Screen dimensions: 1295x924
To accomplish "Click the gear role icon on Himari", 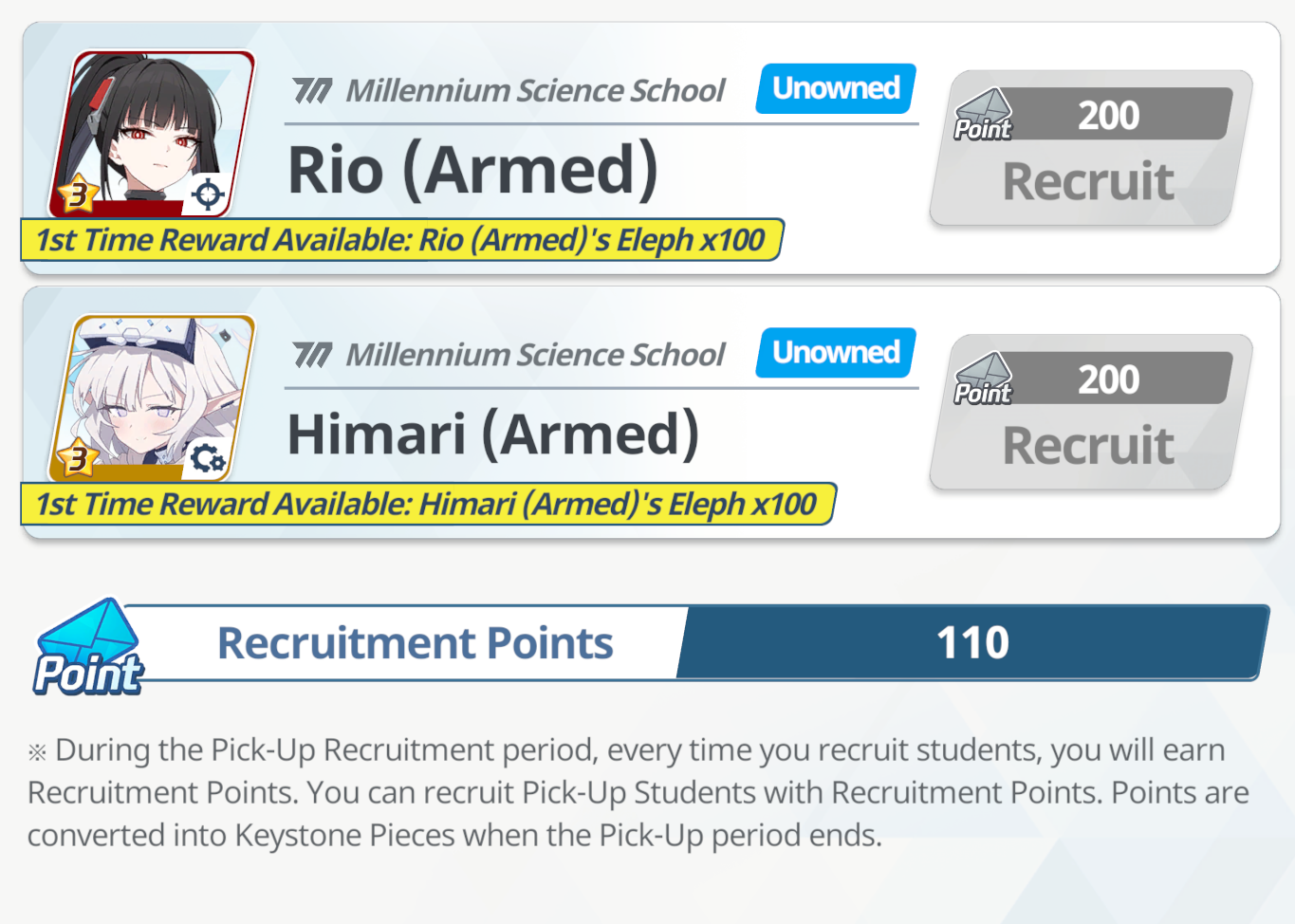I will coord(208,459).
